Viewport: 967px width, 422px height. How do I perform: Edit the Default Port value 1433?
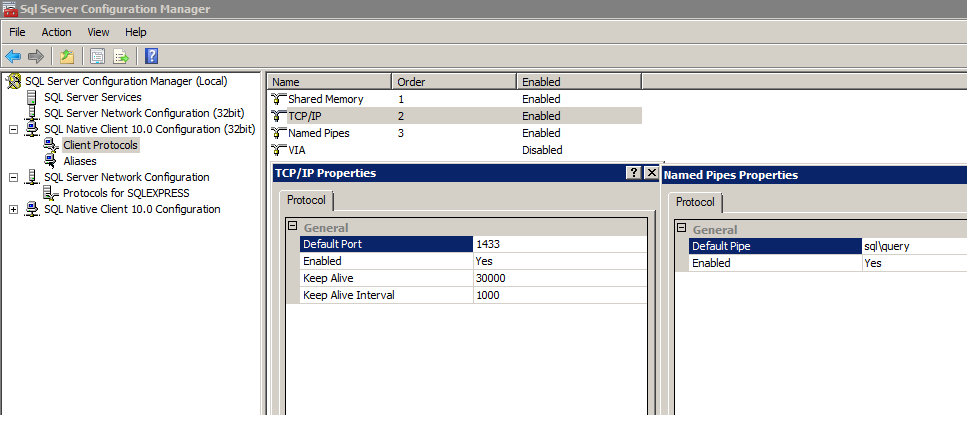pos(559,244)
